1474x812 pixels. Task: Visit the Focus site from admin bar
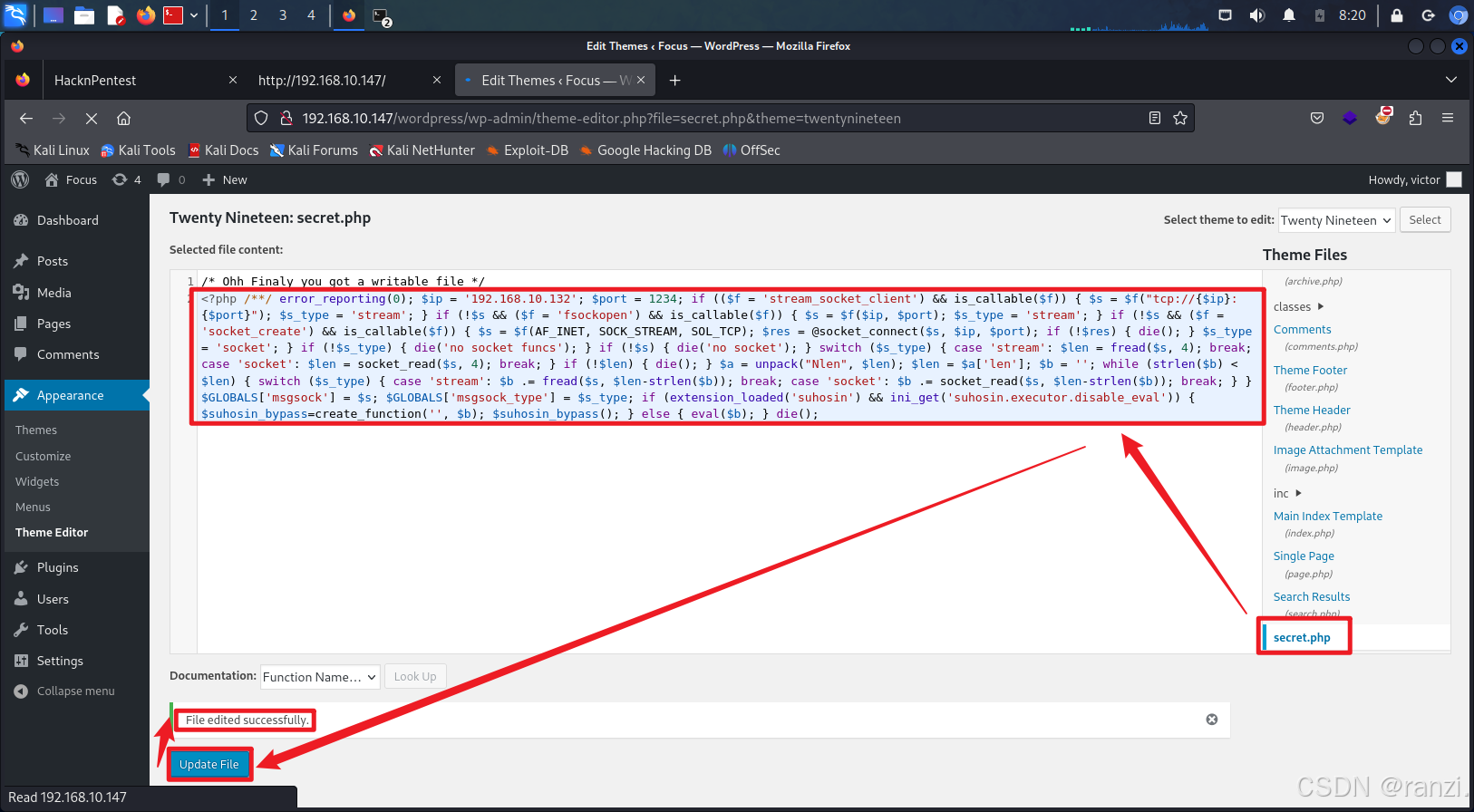coord(72,179)
